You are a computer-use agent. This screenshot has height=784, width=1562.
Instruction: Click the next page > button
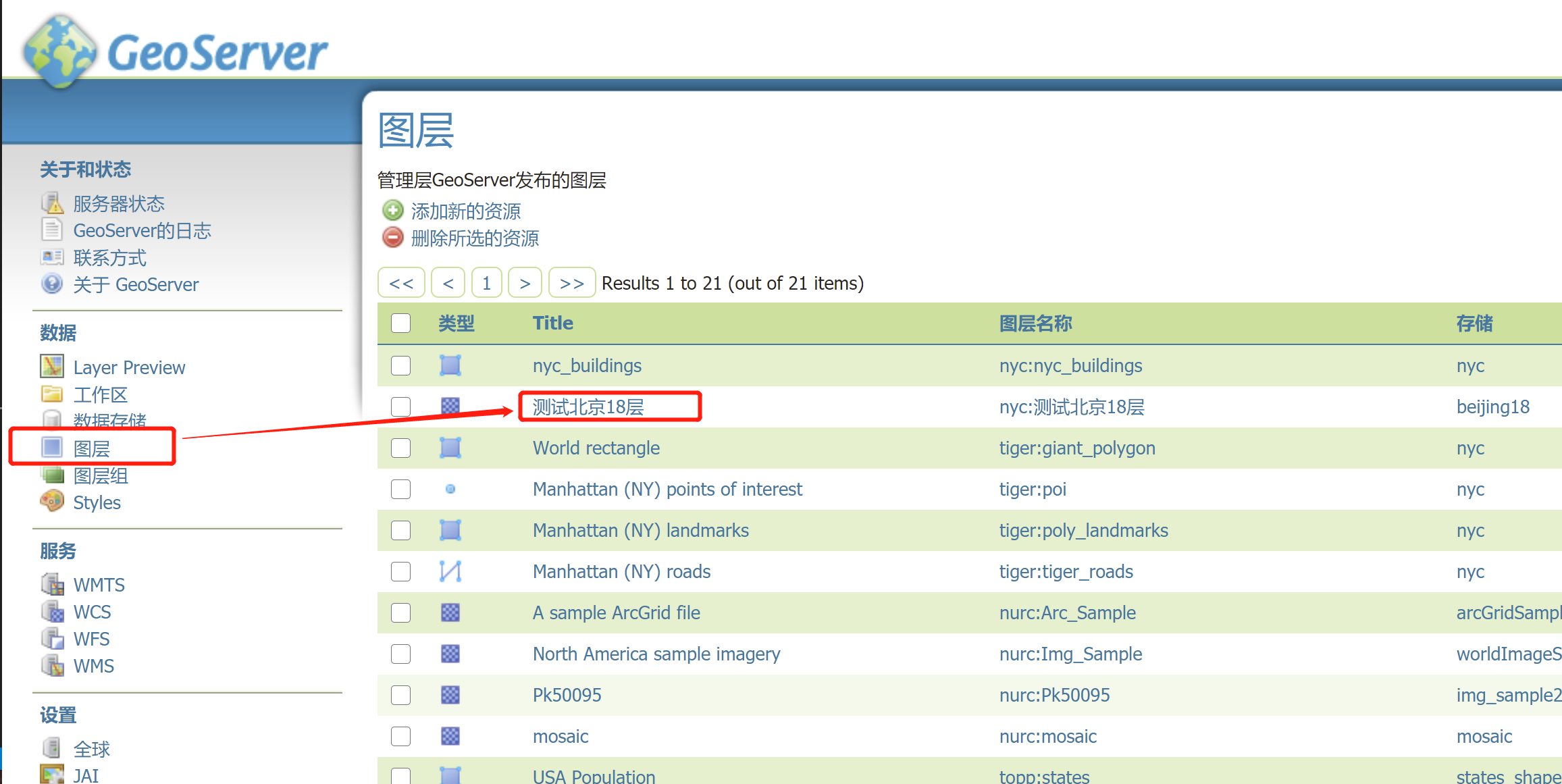(525, 283)
